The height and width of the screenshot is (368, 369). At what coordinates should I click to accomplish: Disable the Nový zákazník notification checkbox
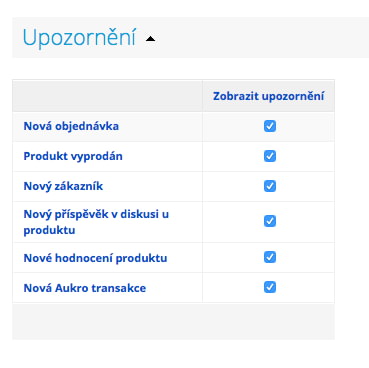(270, 186)
